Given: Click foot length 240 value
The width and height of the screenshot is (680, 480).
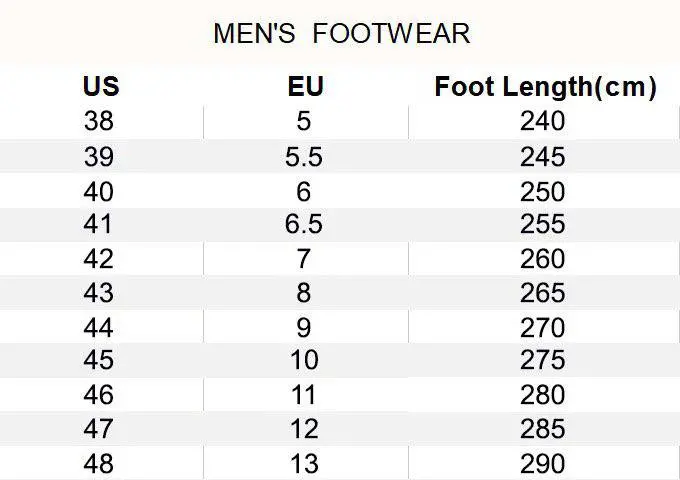Looking at the screenshot, I should (543, 121).
